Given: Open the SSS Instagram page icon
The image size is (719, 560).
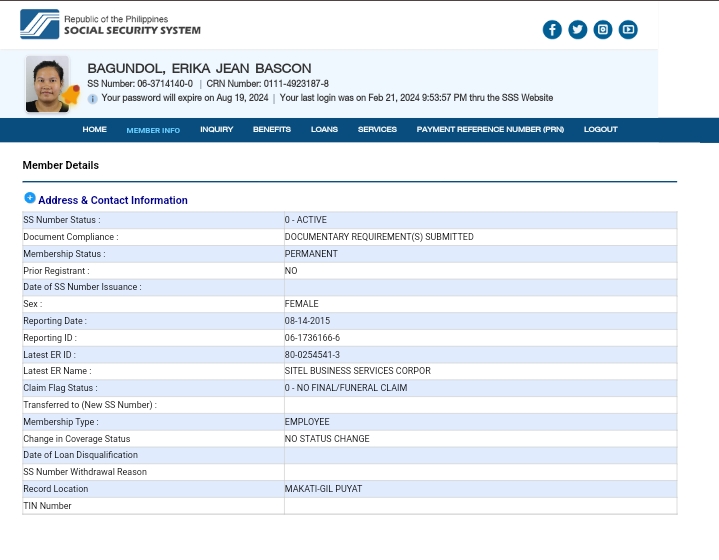Looking at the screenshot, I should [x=603, y=30].
